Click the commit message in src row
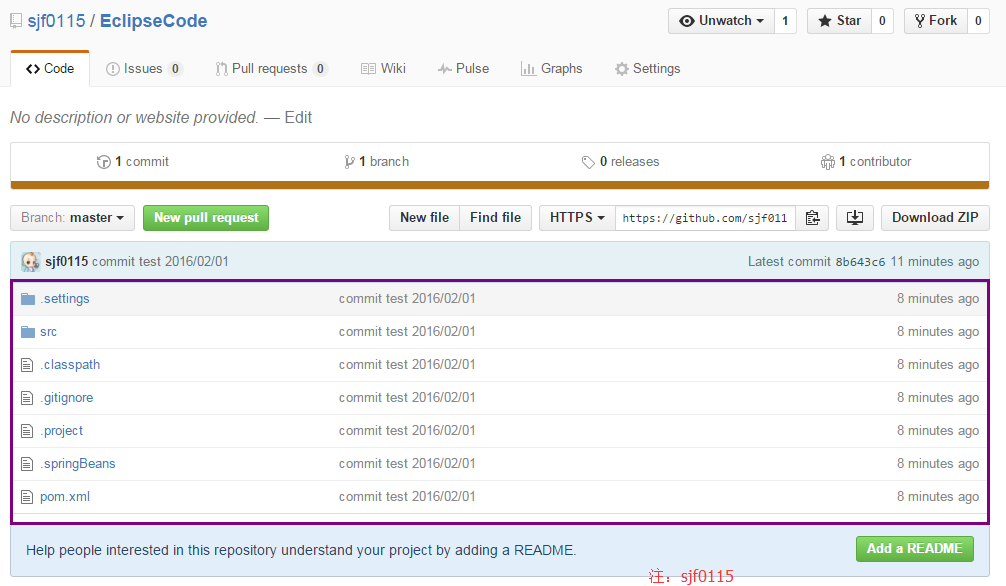This screenshot has height=586, width=1006. coord(407,332)
